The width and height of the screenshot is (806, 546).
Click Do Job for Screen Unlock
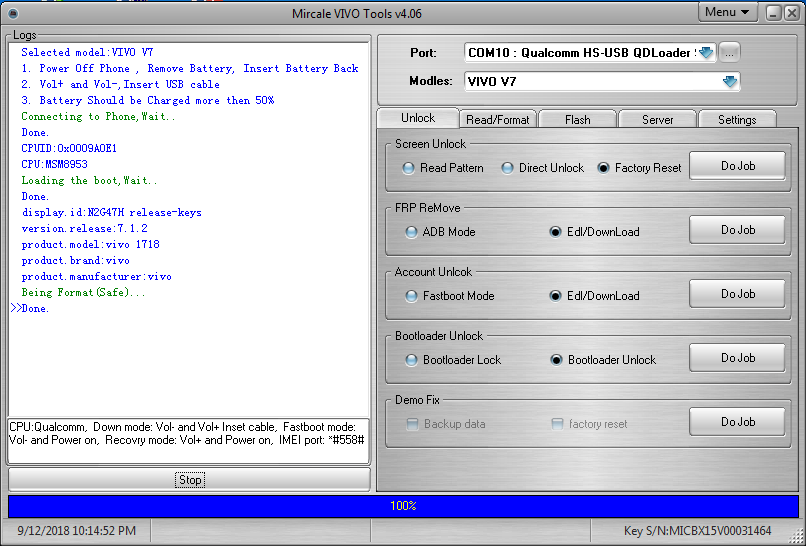tap(737, 166)
